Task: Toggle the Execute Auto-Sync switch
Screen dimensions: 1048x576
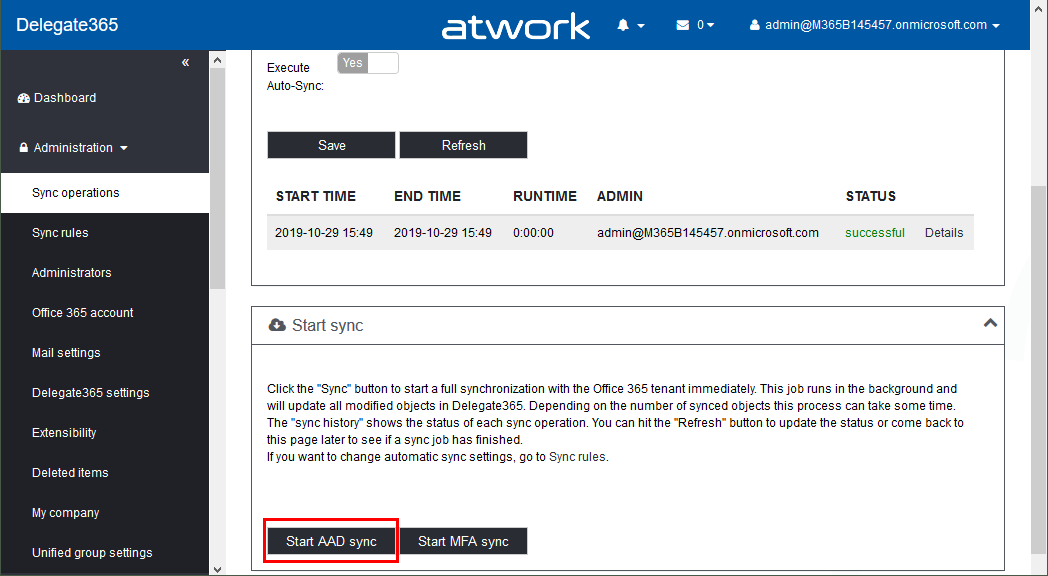Action: click(x=368, y=63)
